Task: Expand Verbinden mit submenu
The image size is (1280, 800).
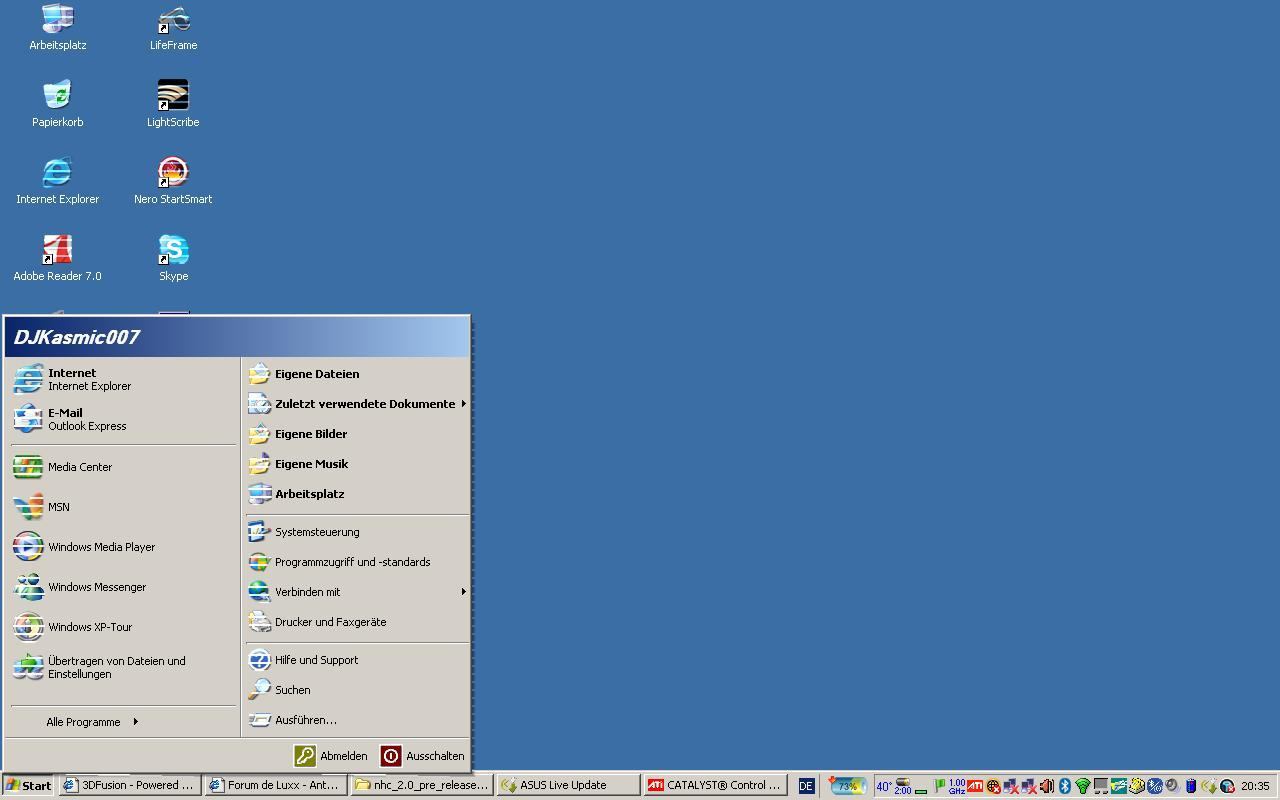Action: 357,592
